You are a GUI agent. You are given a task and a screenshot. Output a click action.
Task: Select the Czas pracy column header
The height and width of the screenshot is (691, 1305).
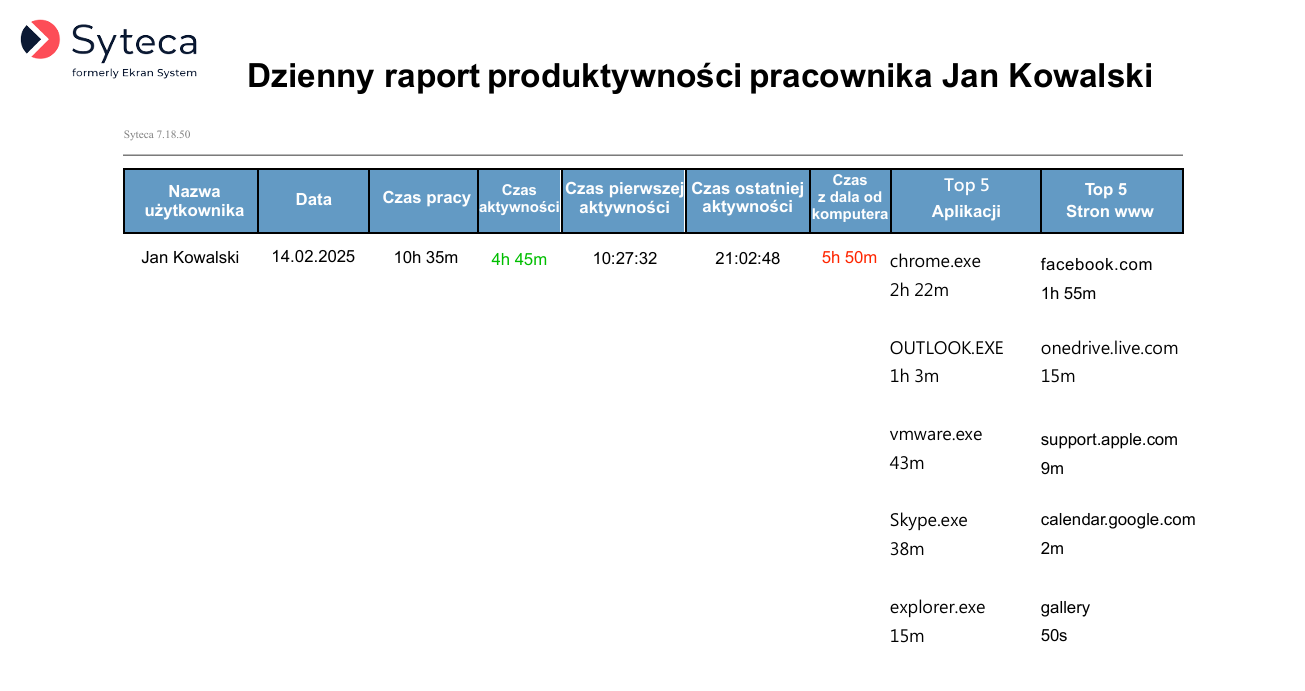[426, 198]
